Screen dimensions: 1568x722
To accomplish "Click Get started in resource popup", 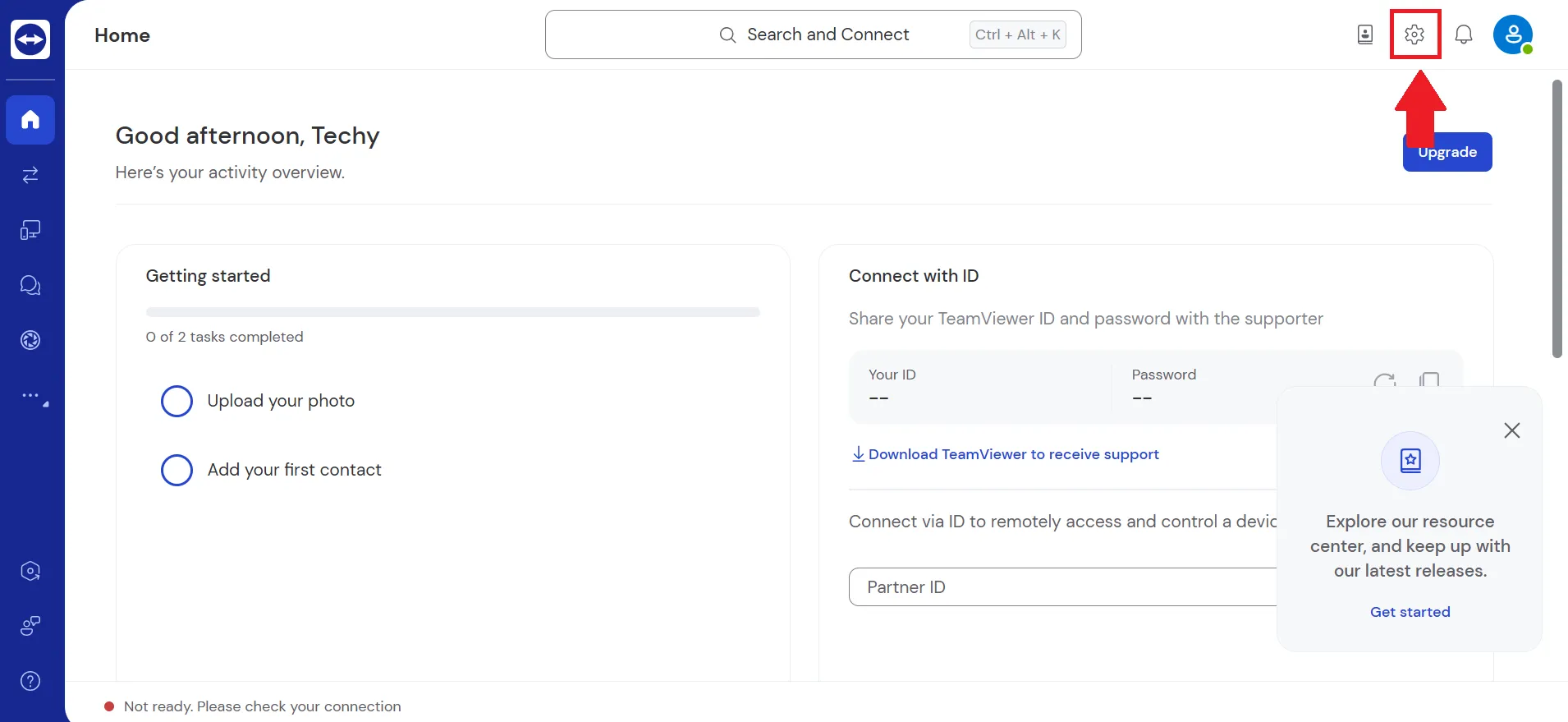I will tap(1410, 612).
